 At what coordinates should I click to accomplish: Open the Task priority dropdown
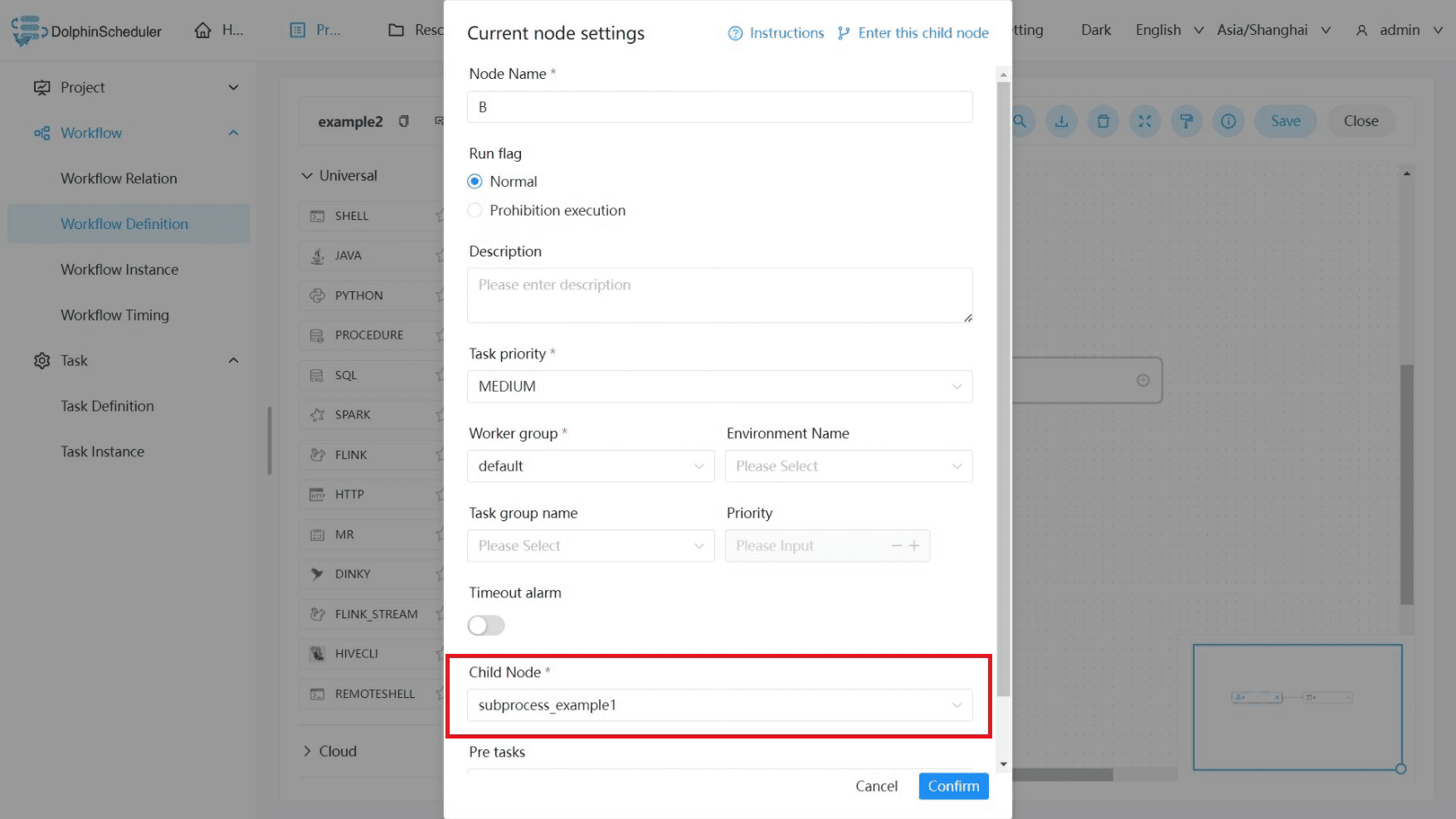coord(719,387)
